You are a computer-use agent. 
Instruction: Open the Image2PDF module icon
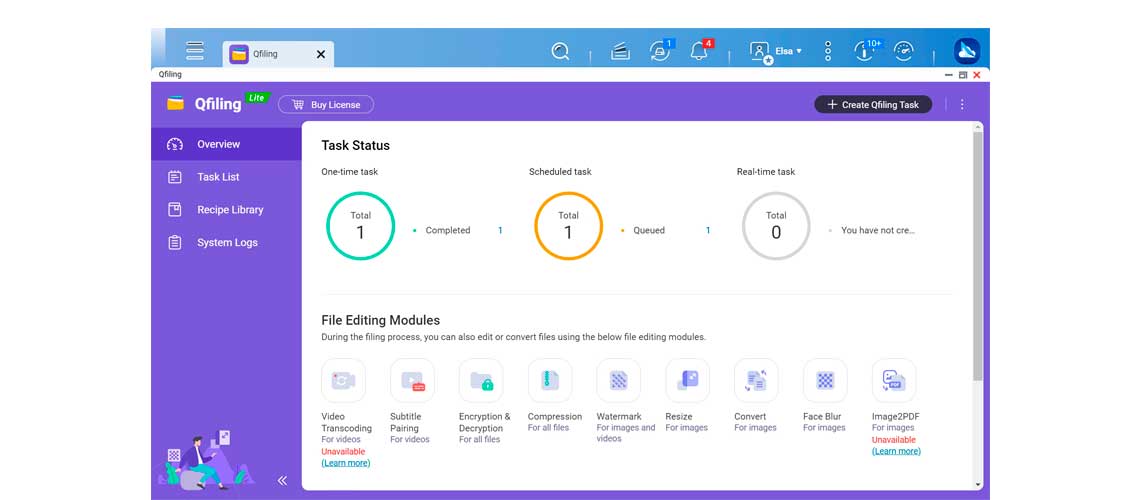click(893, 381)
